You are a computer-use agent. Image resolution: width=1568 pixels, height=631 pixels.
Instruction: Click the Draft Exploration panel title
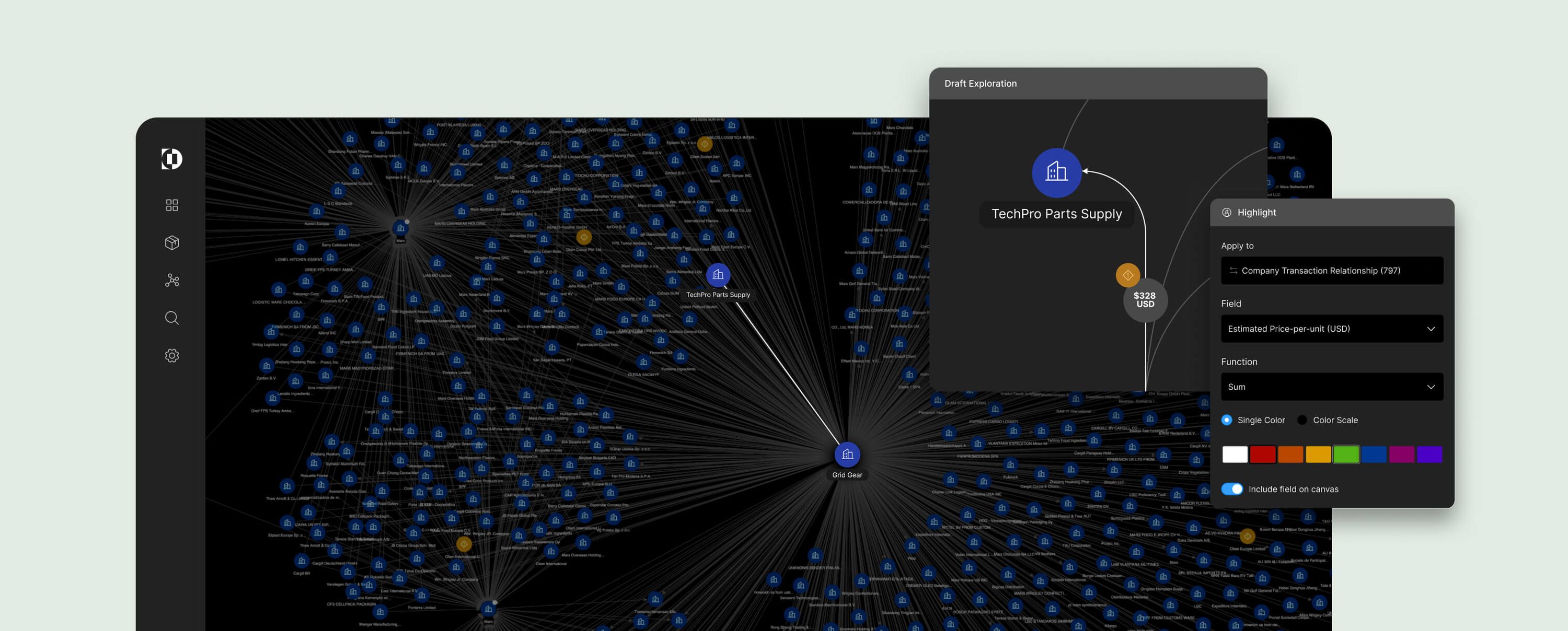point(980,84)
